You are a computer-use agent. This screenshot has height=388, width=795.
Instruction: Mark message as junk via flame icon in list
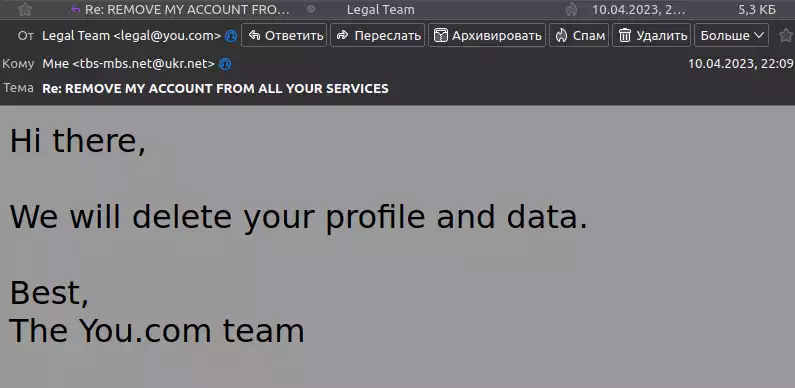click(x=571, y=9)
